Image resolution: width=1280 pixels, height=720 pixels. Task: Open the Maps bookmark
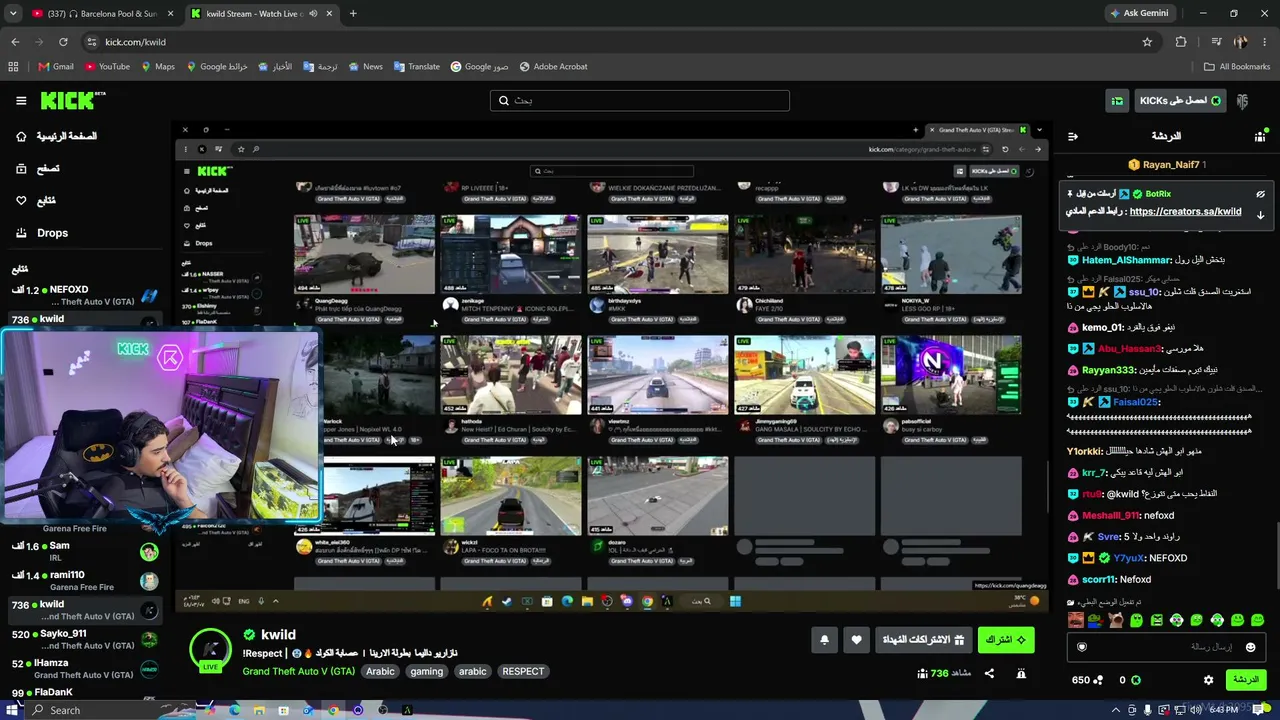(158, 67)
